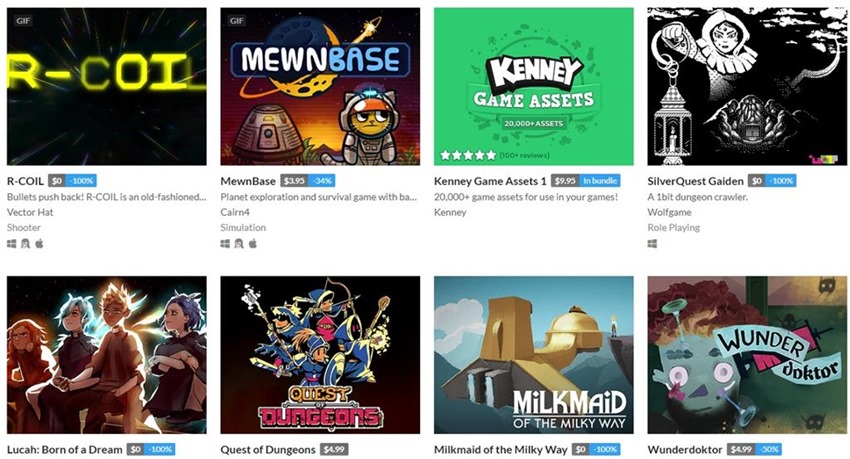This screenshot has height=459, width=850.
Task: Click the Windows icon under SilverQuest Gaiden
Action: point(652,244)
